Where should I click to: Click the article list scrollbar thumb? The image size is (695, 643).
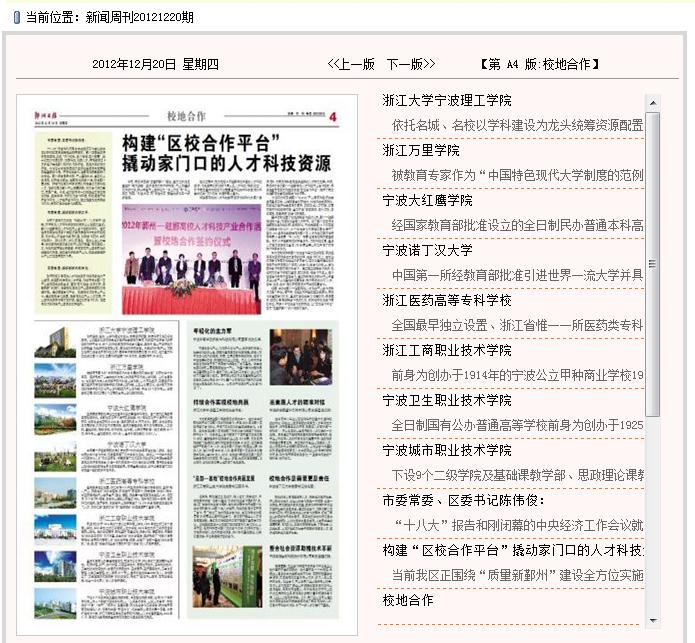point(653,264)
